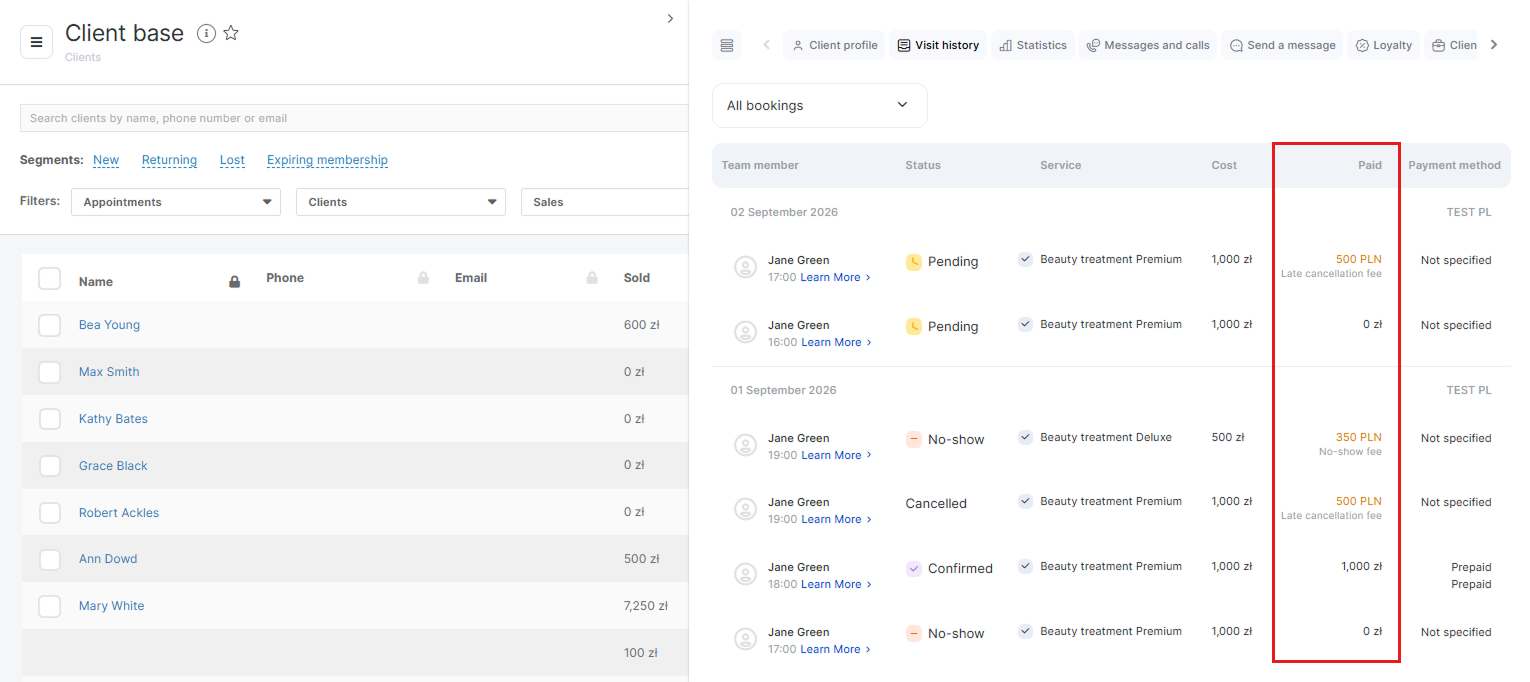Click the lock icon in the Name column
Screen dimensions: 1530x682
pyautogui.click(x=235, y=282)
